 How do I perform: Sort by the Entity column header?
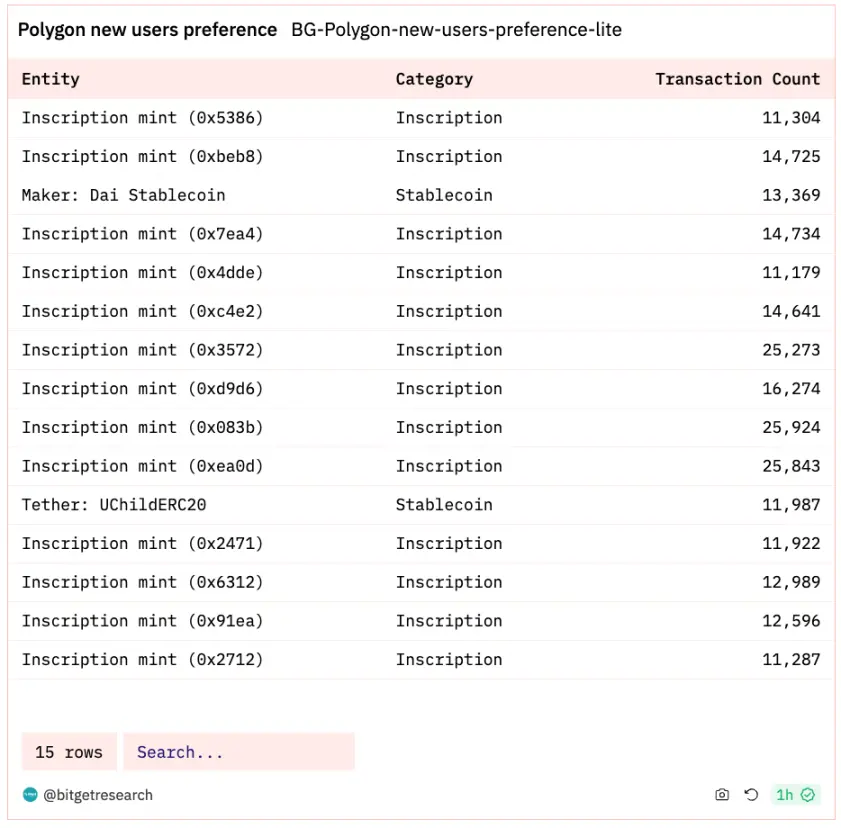(50, 79)
